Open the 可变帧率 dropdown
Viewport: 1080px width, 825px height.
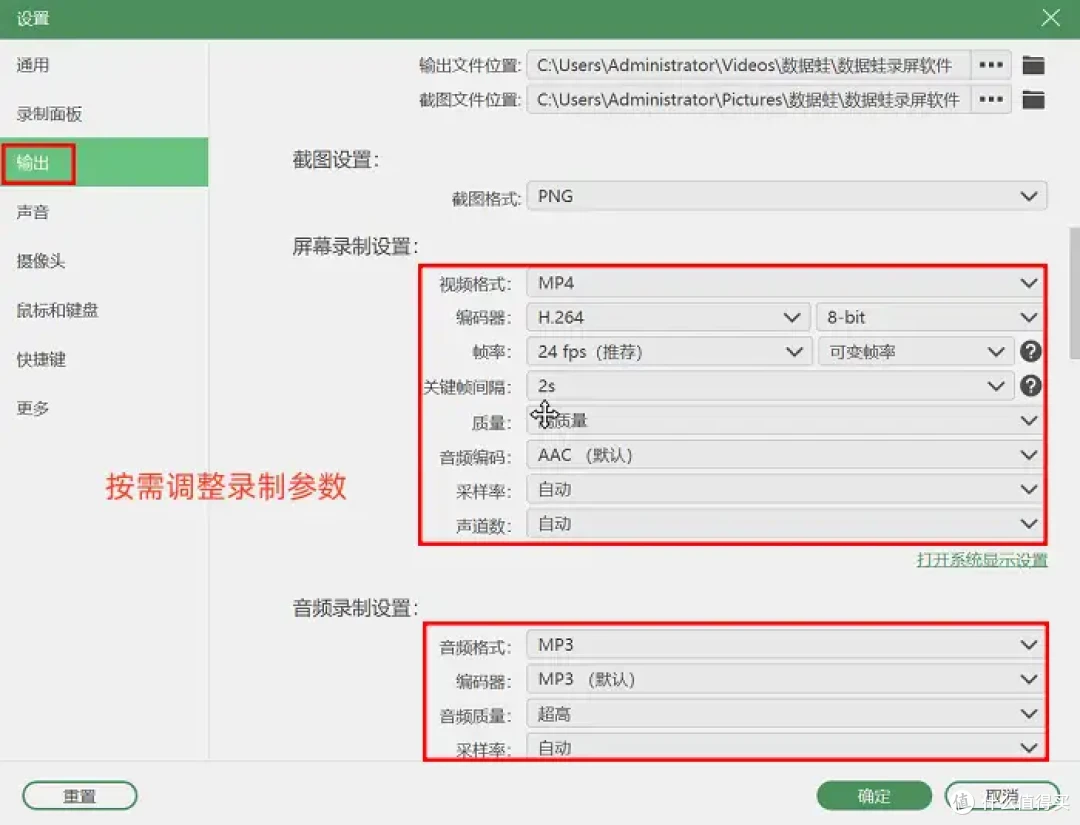[x=916, y=352]
